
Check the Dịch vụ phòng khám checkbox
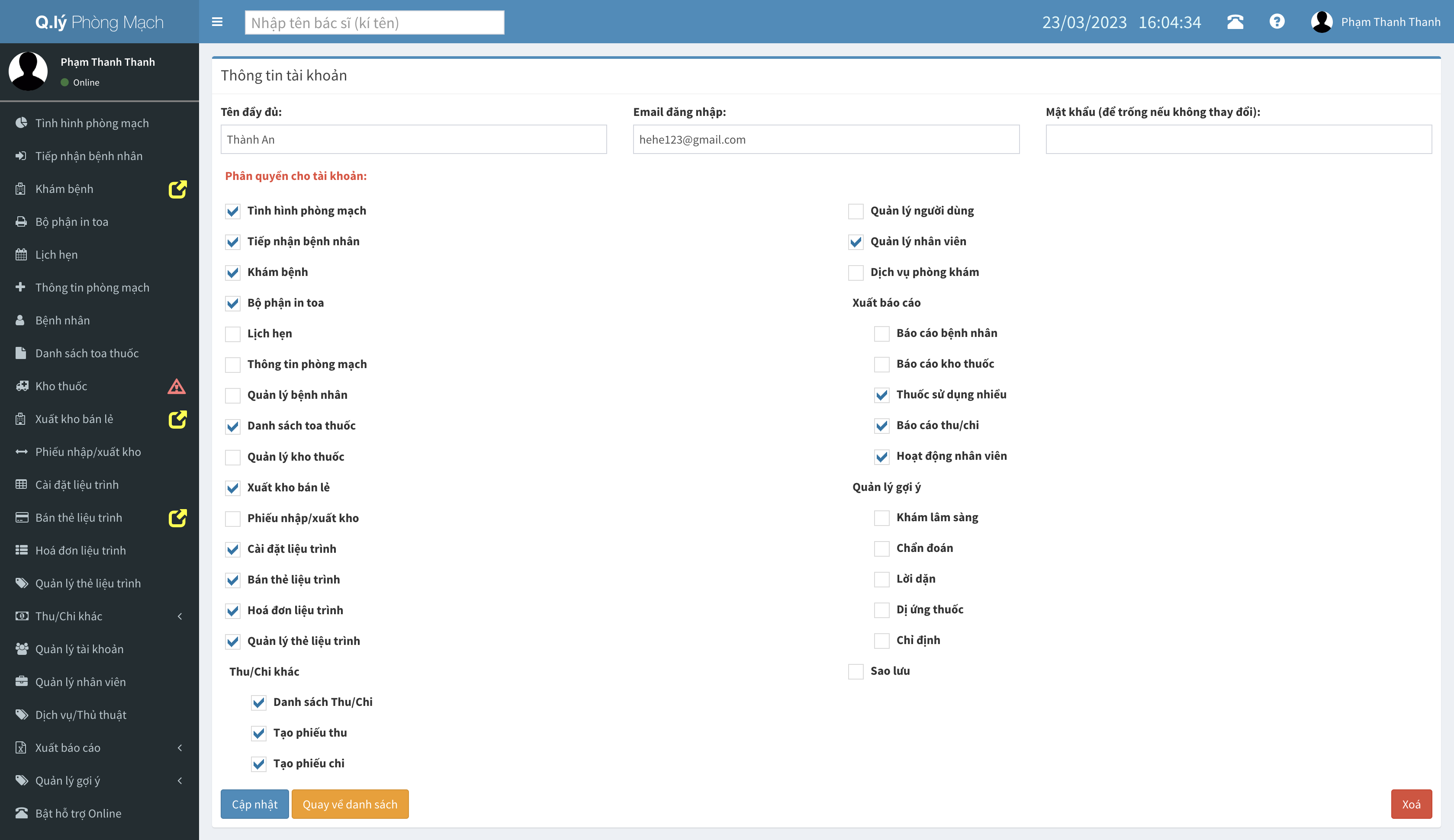click(x=856, y=273)
